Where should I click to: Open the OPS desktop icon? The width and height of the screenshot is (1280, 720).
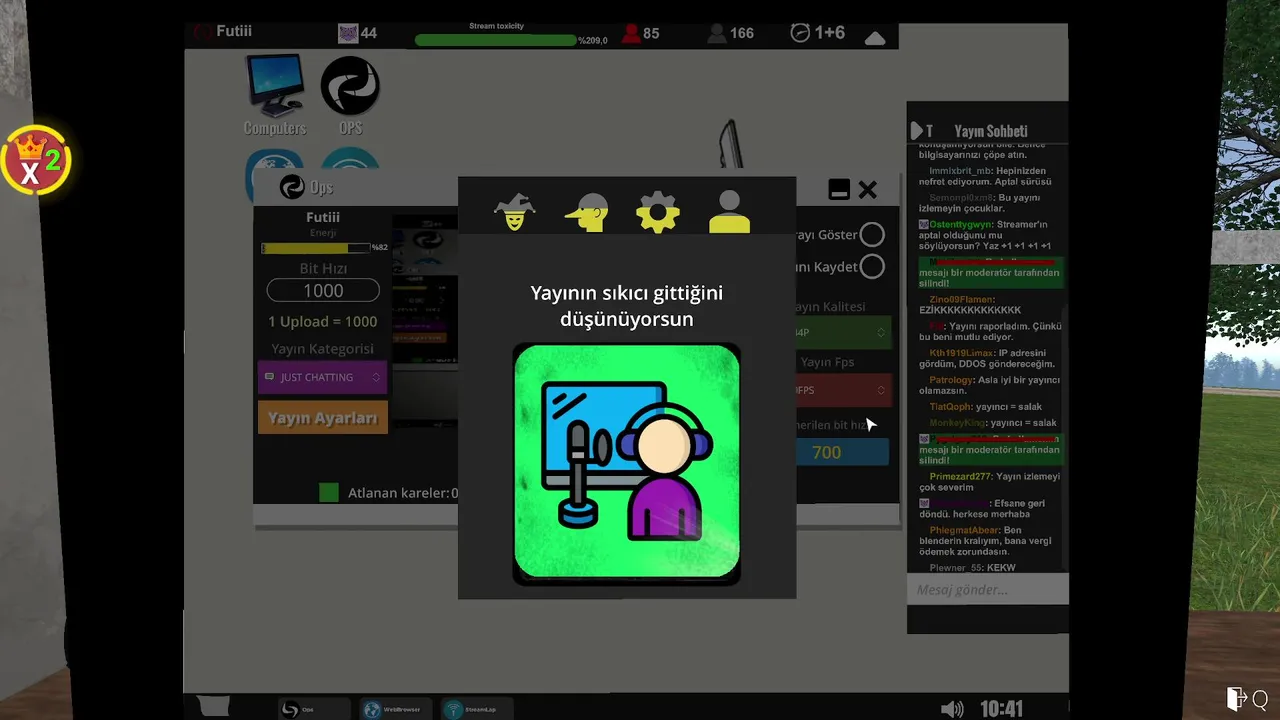click(350, 95)
